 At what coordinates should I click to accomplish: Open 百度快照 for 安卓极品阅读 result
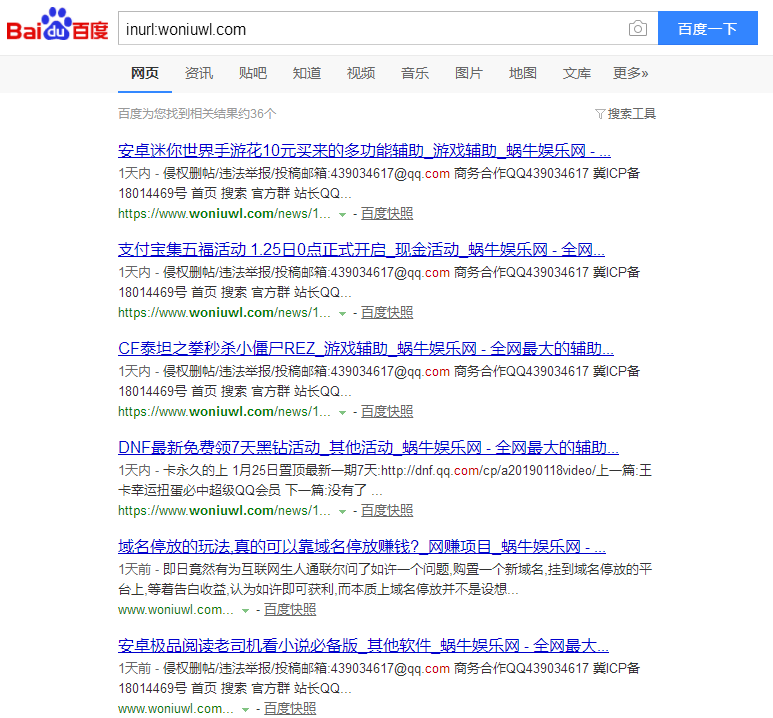(x=290, y=709)
